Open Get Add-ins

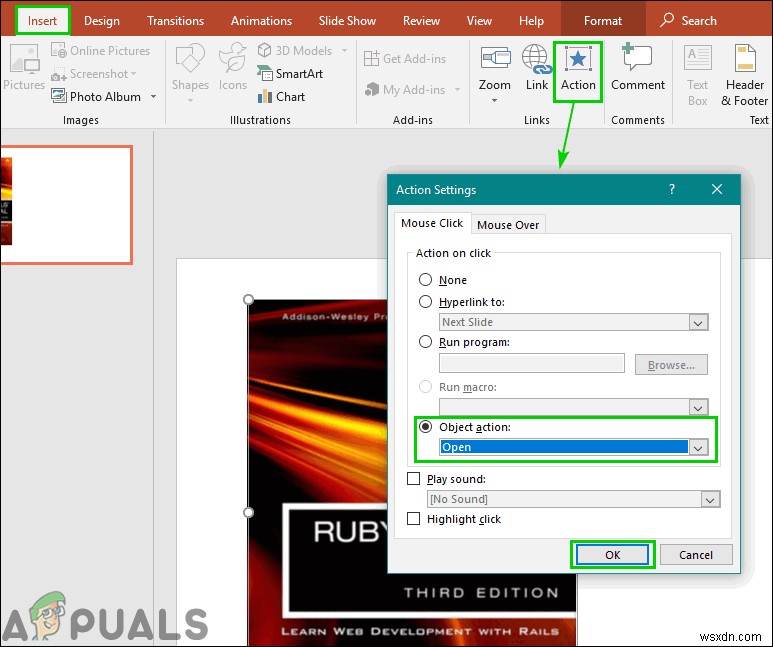(405, 59)
